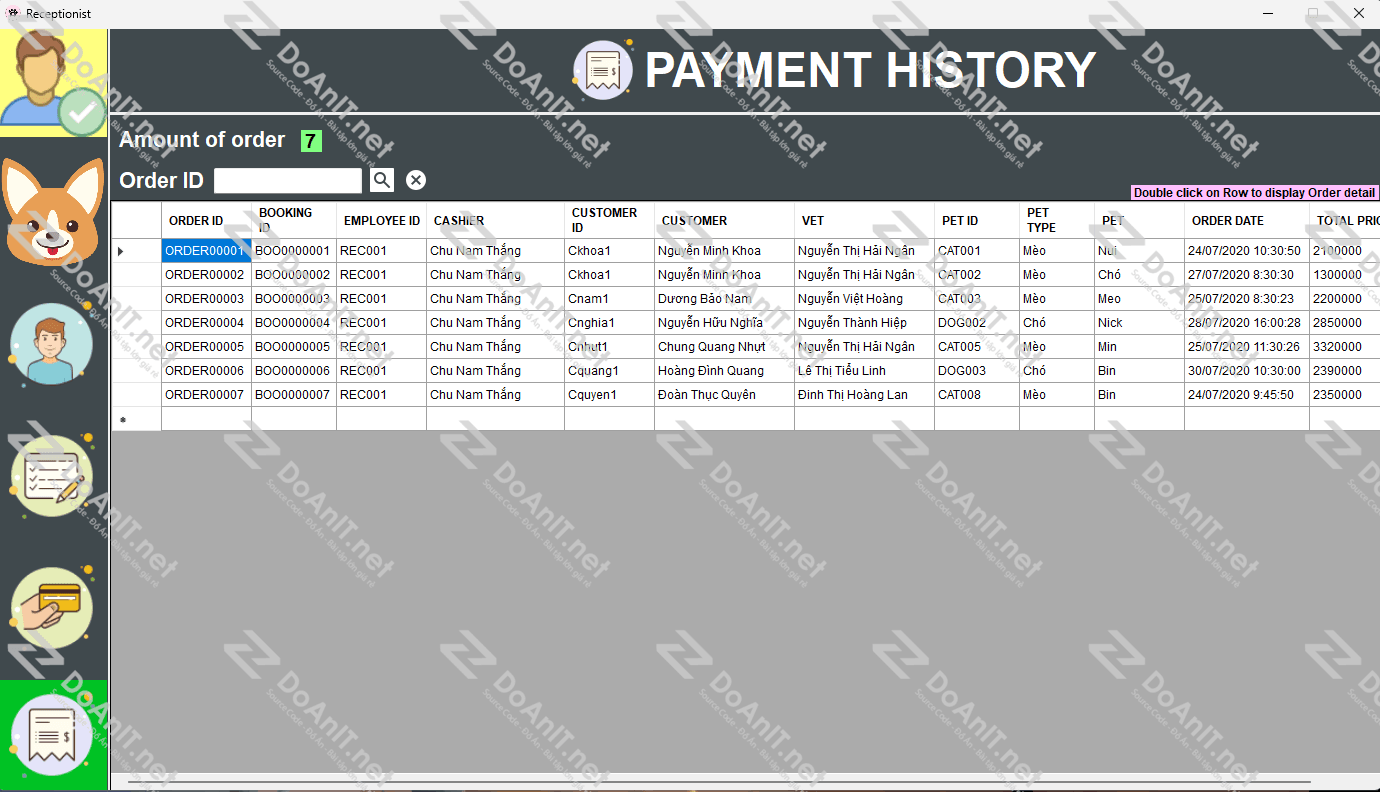Click total price cell 2850000
Screen dimensions: 1380x792
click(1345, 323)
